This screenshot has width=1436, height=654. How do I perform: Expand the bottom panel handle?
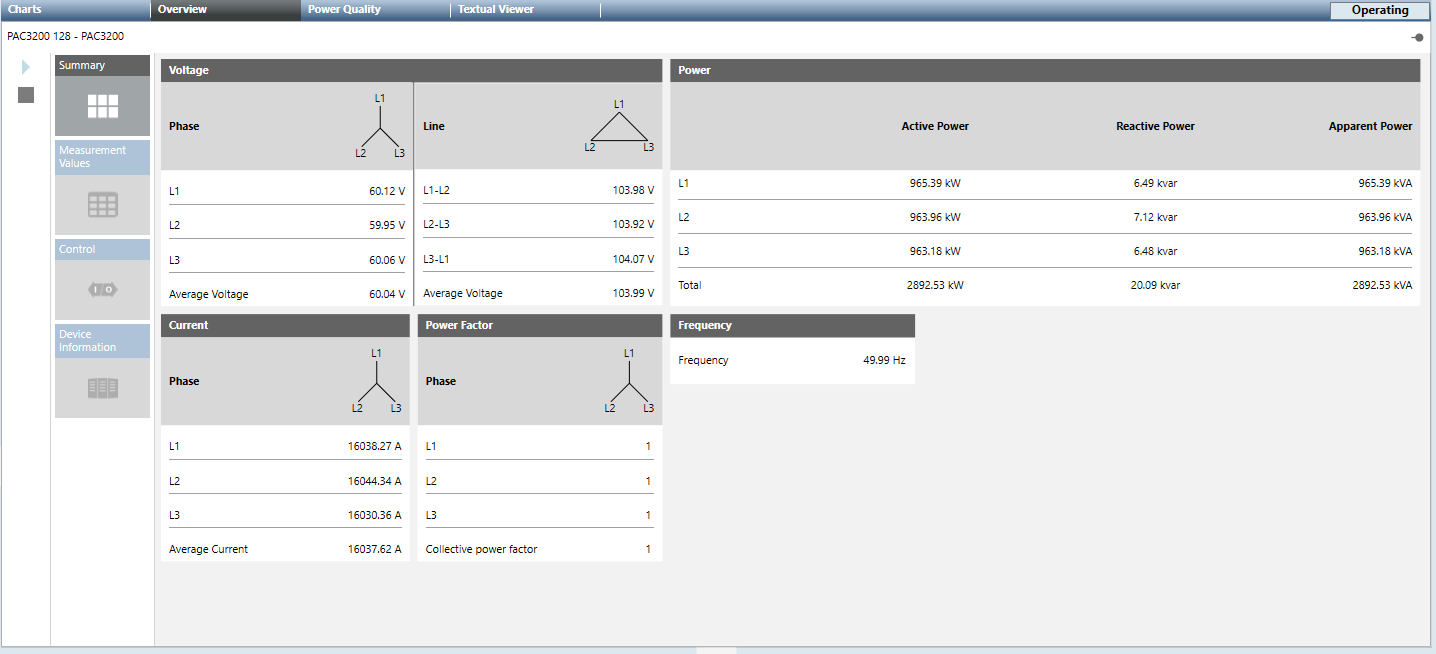(716, 650)
